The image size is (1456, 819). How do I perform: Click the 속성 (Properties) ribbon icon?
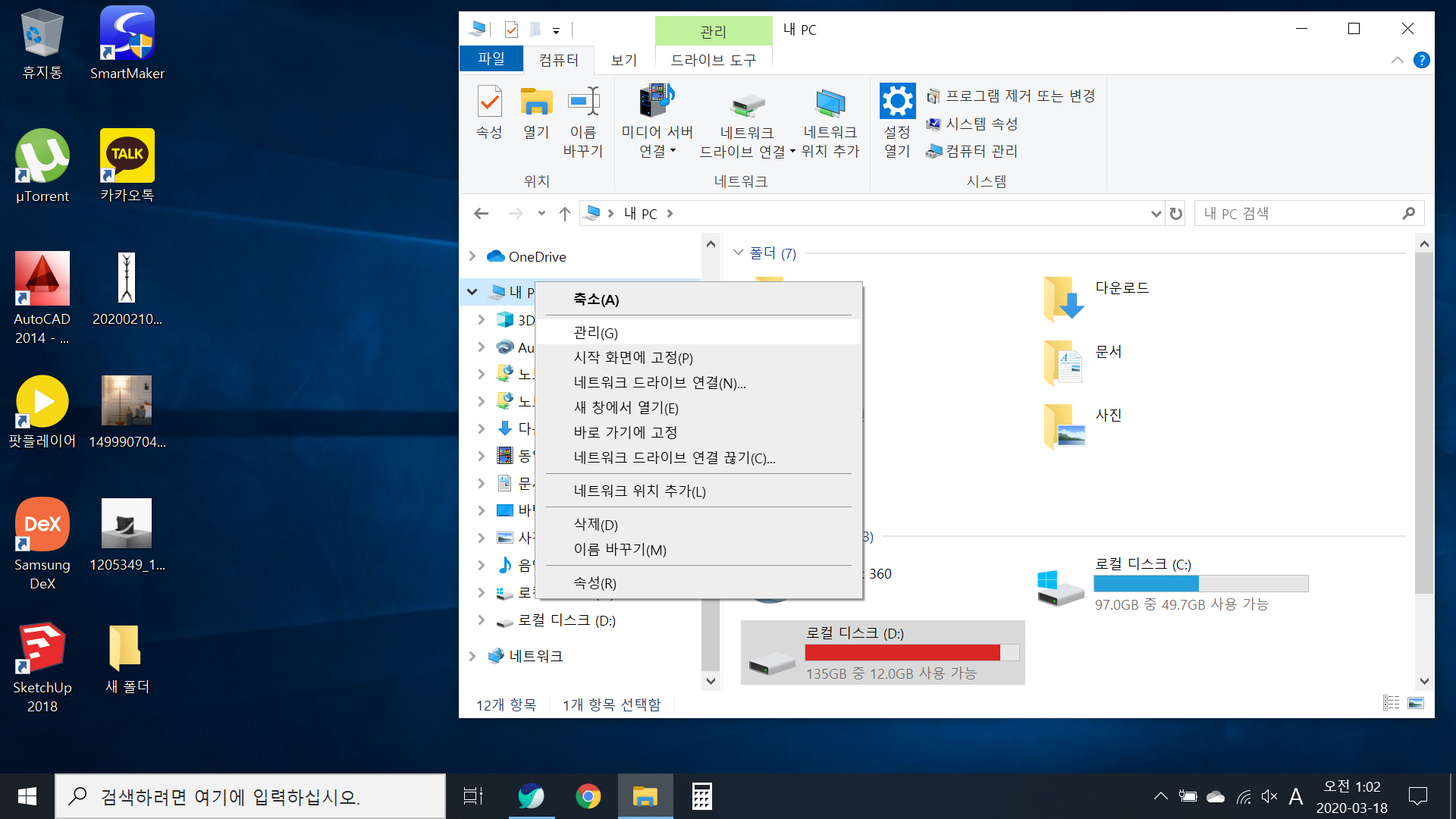(489, 114)
